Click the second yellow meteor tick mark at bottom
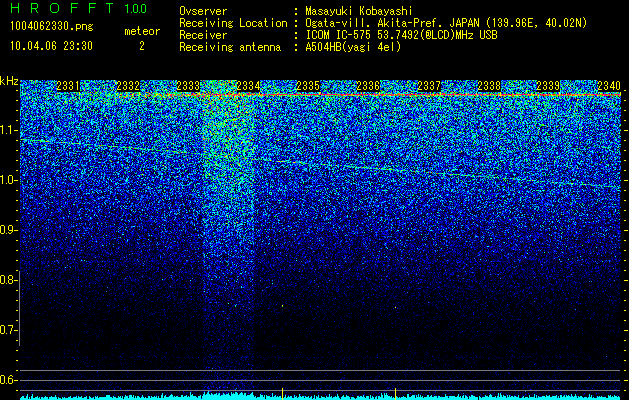Image resolution: width=629 pixels, height=400 pixels. (x=396, y=393)
